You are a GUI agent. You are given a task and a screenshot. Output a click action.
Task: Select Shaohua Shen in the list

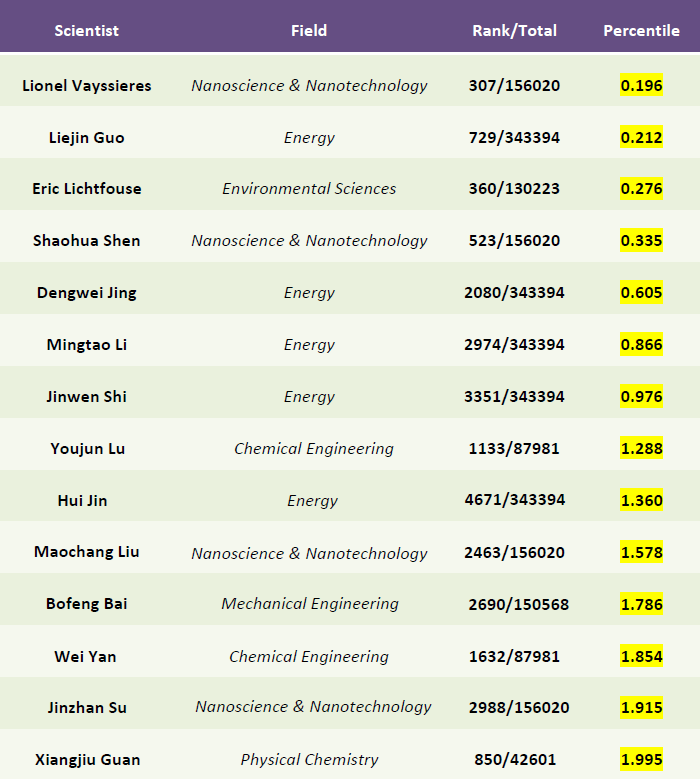click(x=87, y=241)
